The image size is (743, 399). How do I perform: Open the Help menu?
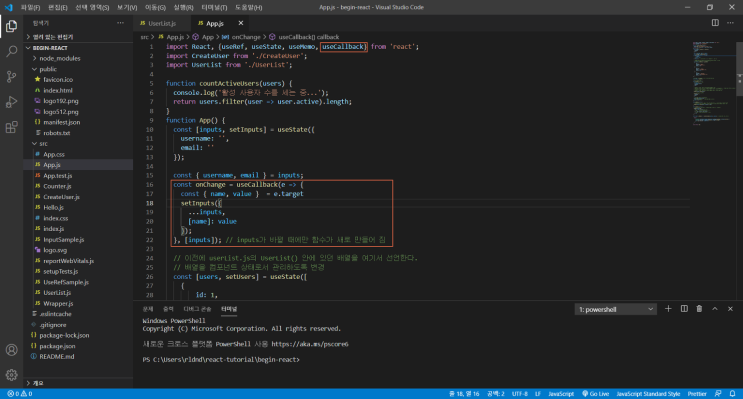tap(248, 8)
